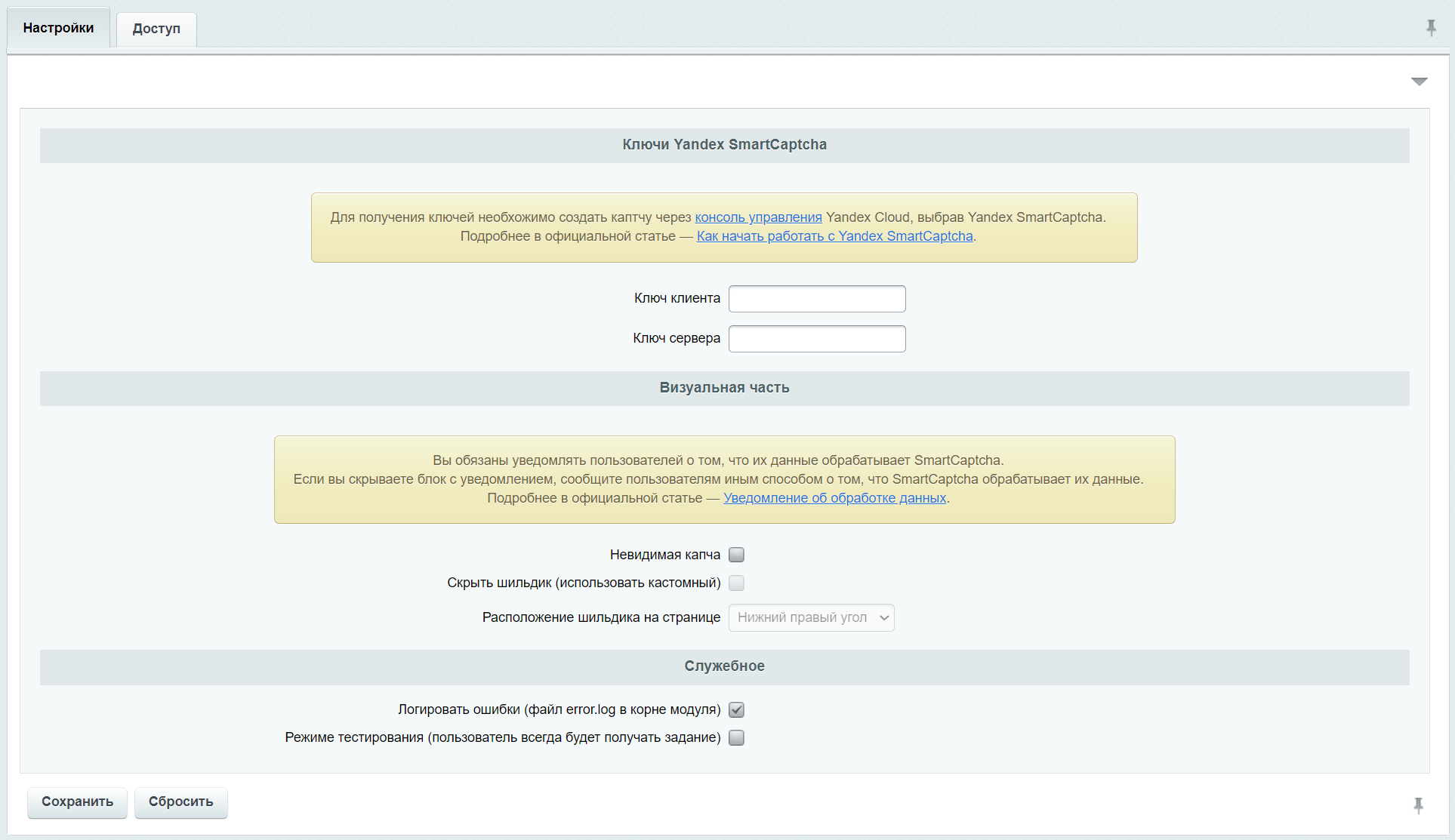Pin the settings panel using top-right pin icon
Screen dimensions: 1455x840
1432,28
